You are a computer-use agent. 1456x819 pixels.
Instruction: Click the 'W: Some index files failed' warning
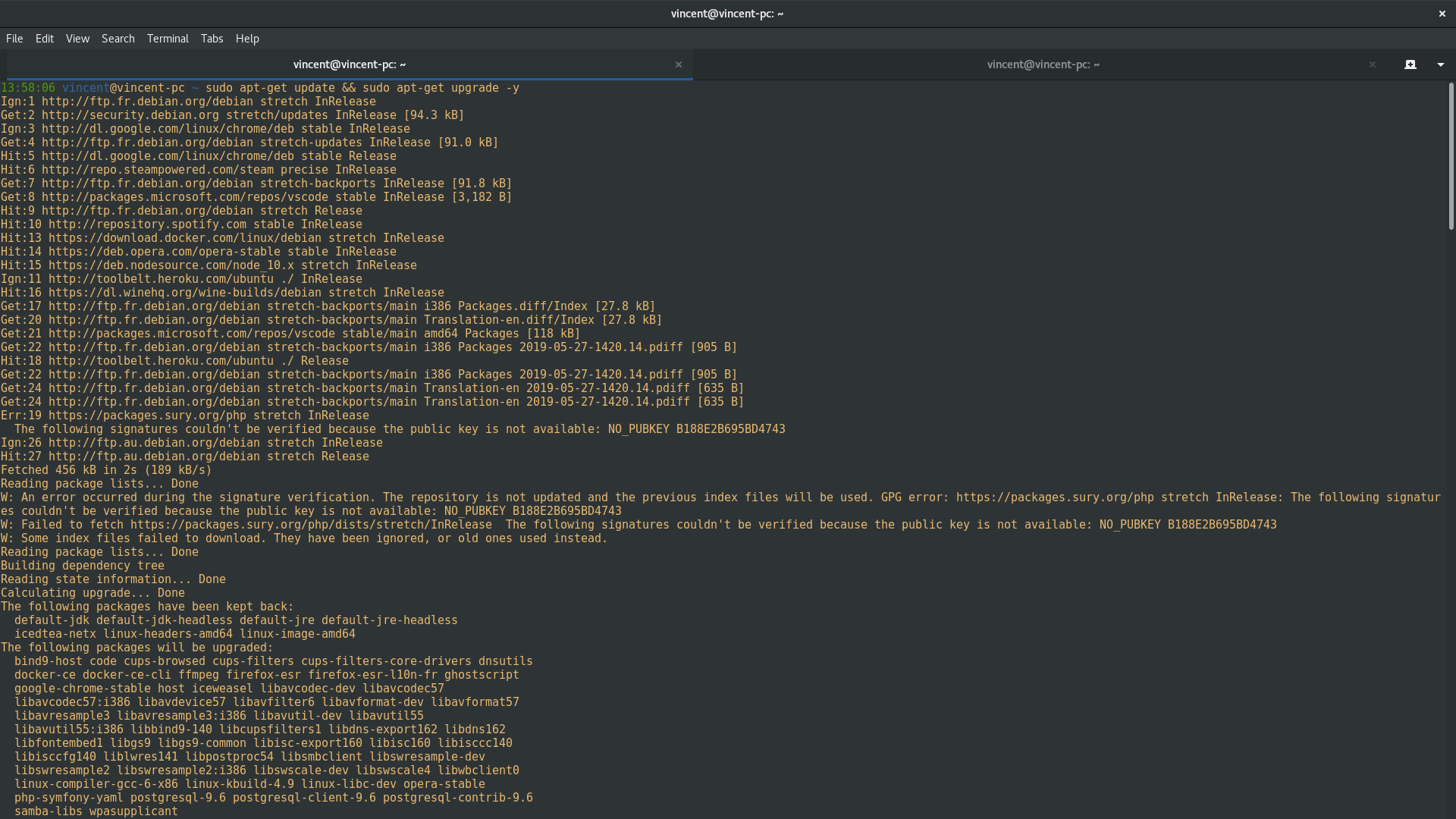tap(304, 538)
